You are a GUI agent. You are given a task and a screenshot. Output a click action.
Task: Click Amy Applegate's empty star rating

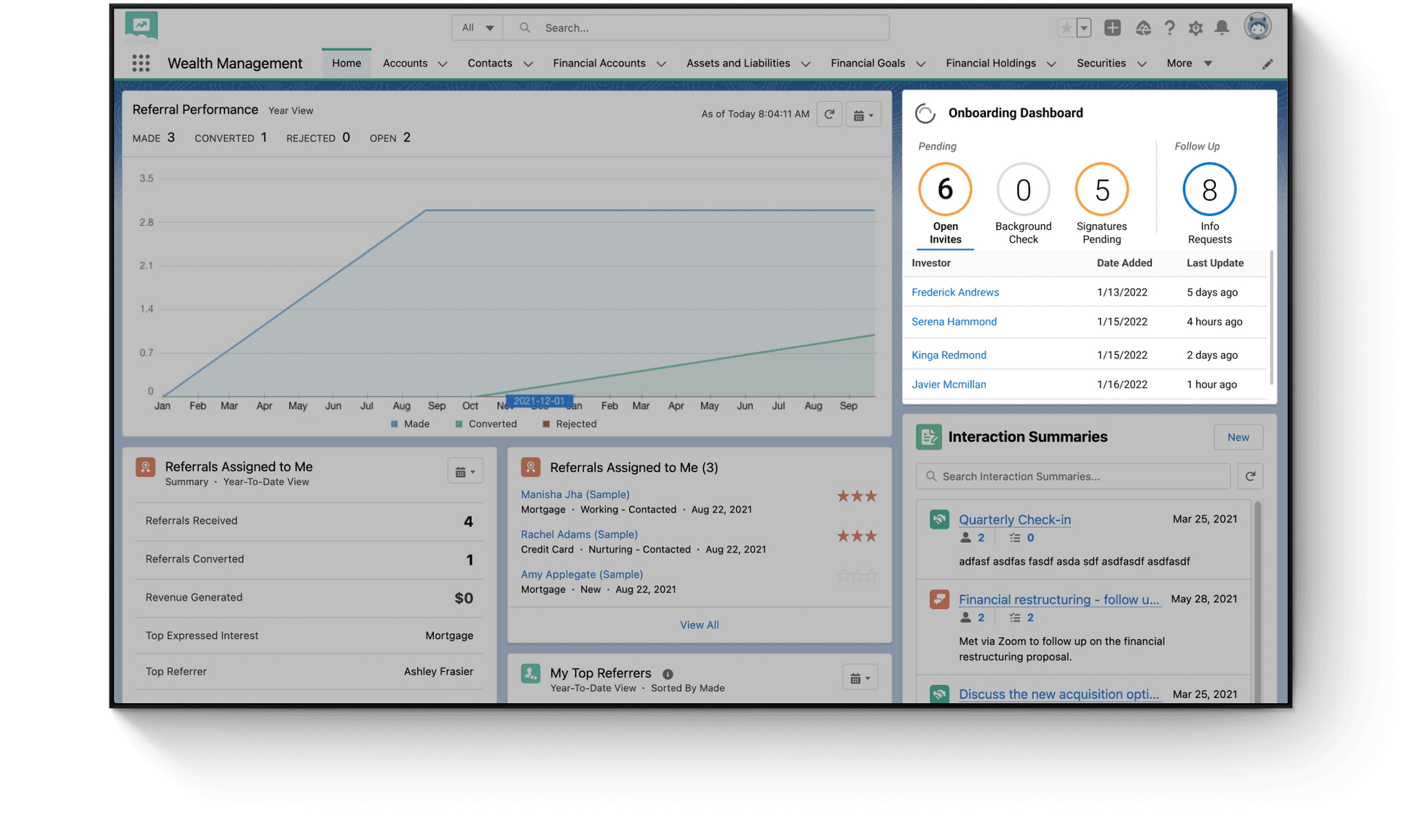(x=856, y=576)
